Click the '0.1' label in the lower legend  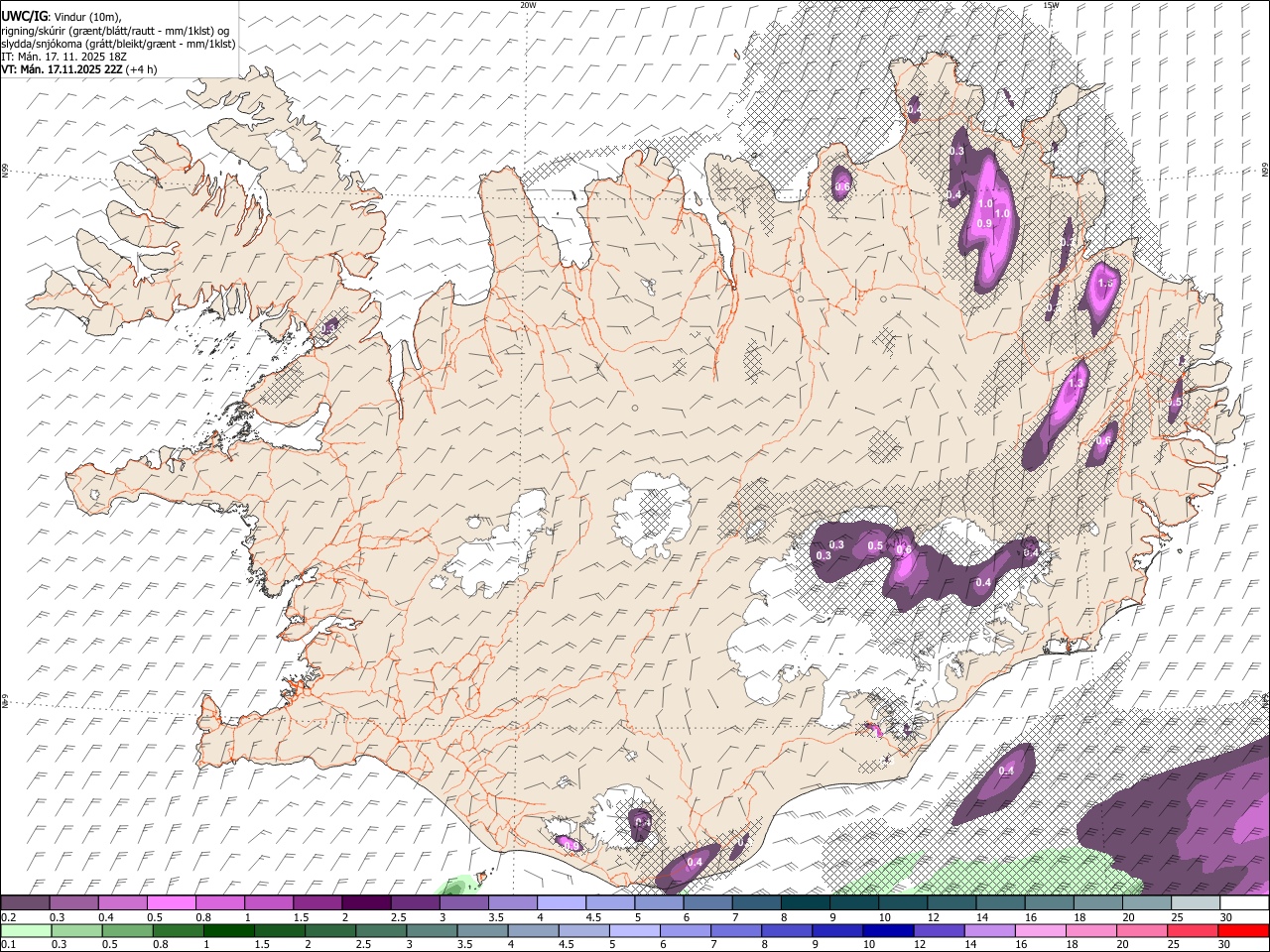tap(8, 944)
